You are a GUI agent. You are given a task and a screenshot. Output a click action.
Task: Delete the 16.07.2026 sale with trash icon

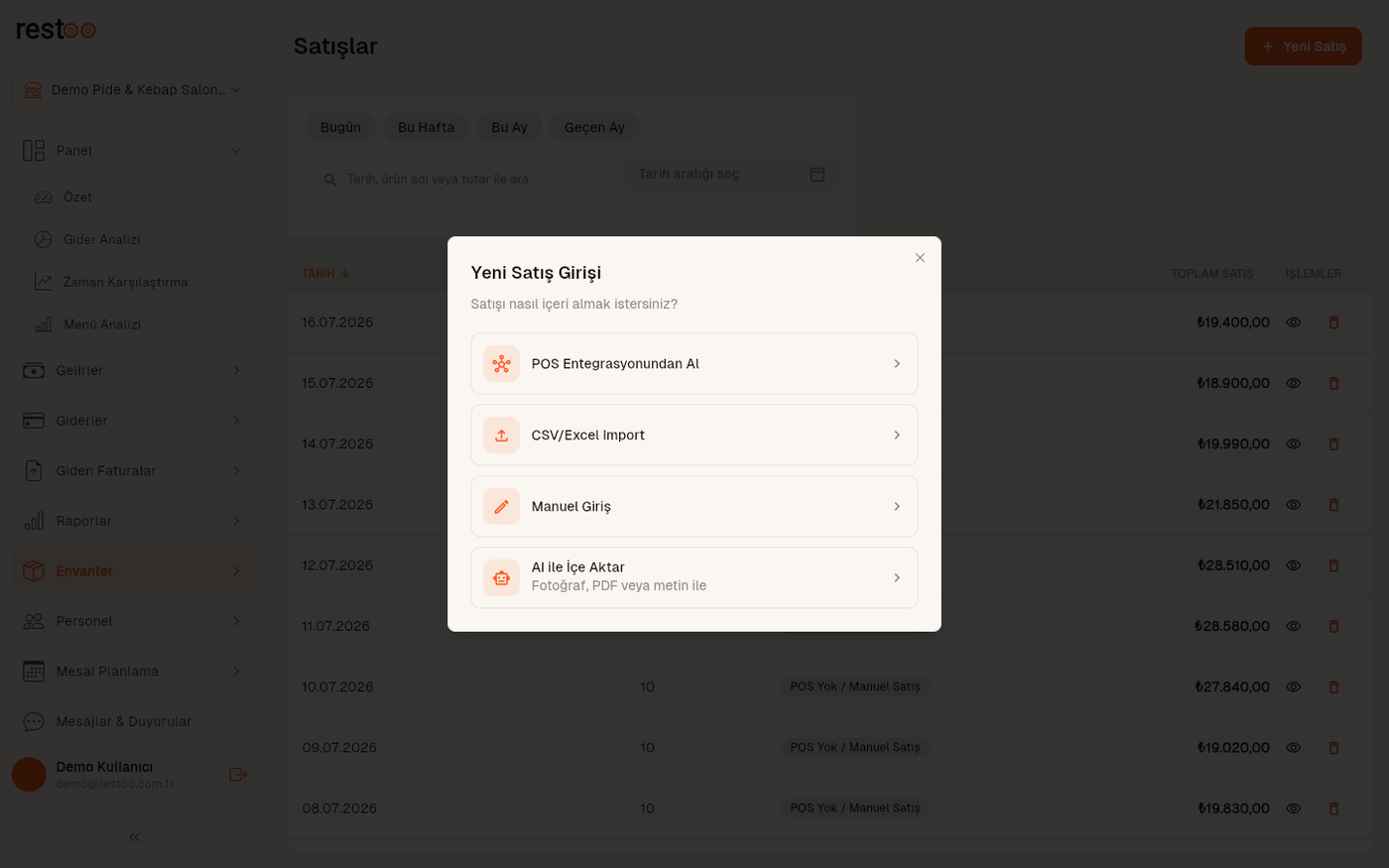click(1333, 322)
